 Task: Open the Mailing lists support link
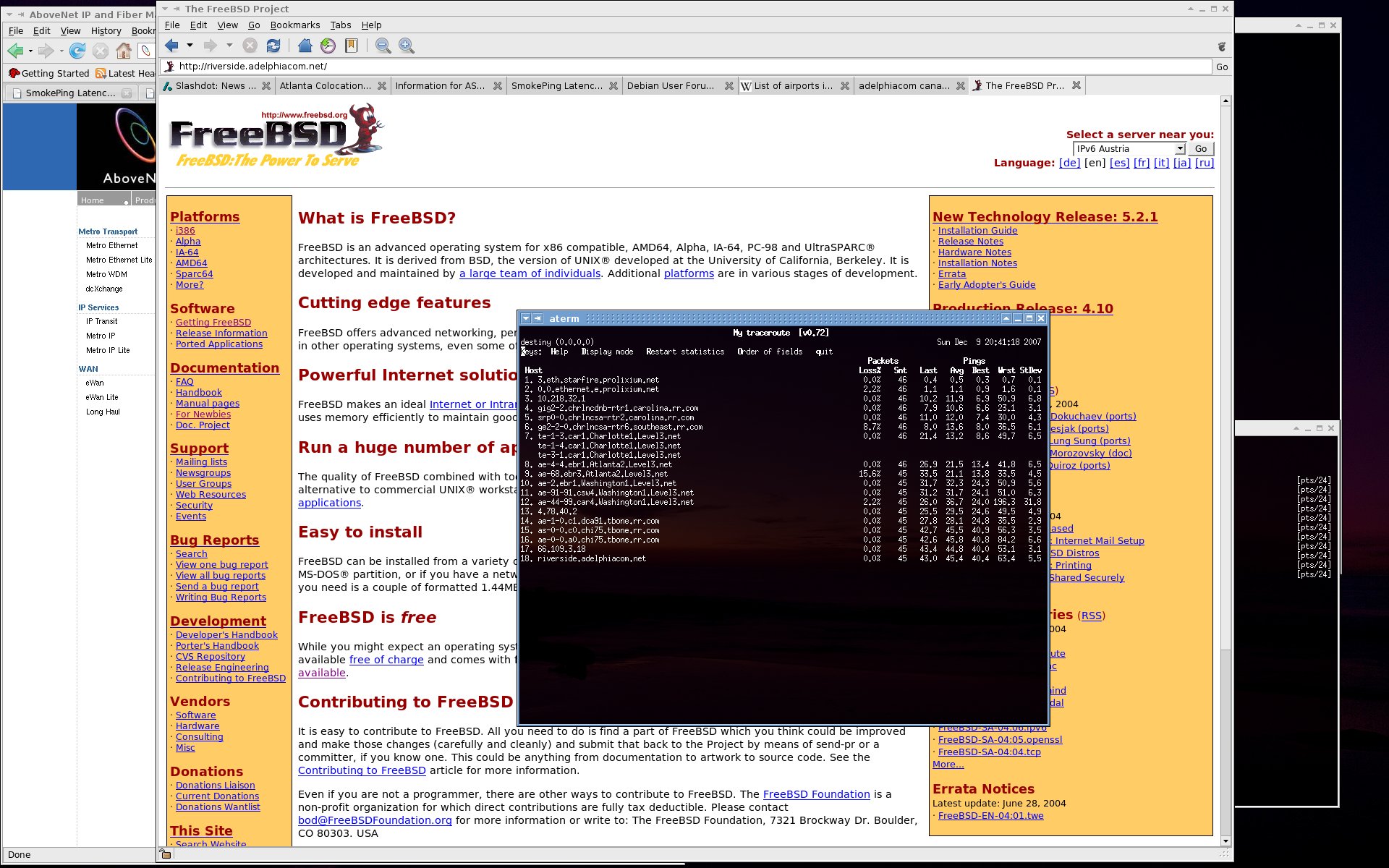(x=201, y=462)
